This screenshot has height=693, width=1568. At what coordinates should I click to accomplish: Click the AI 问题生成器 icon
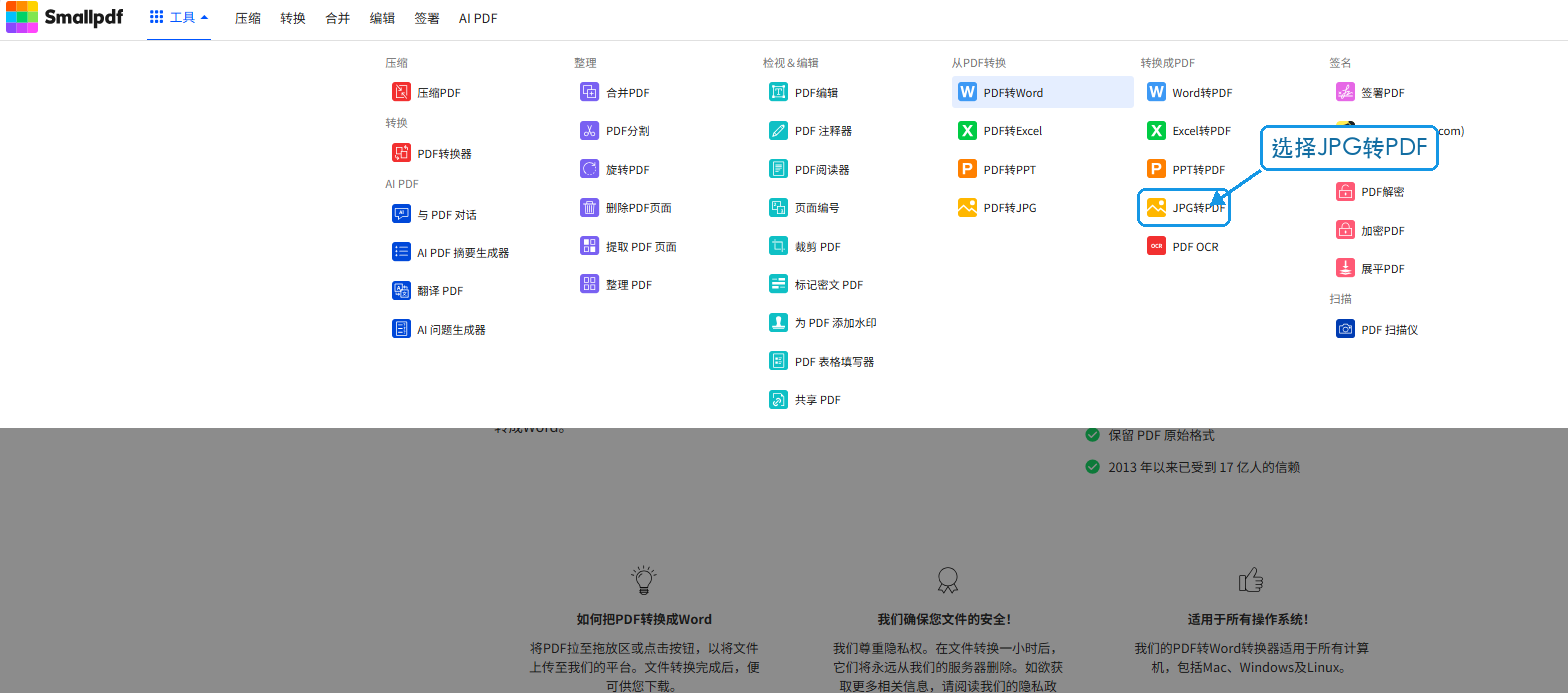[401, 329]
